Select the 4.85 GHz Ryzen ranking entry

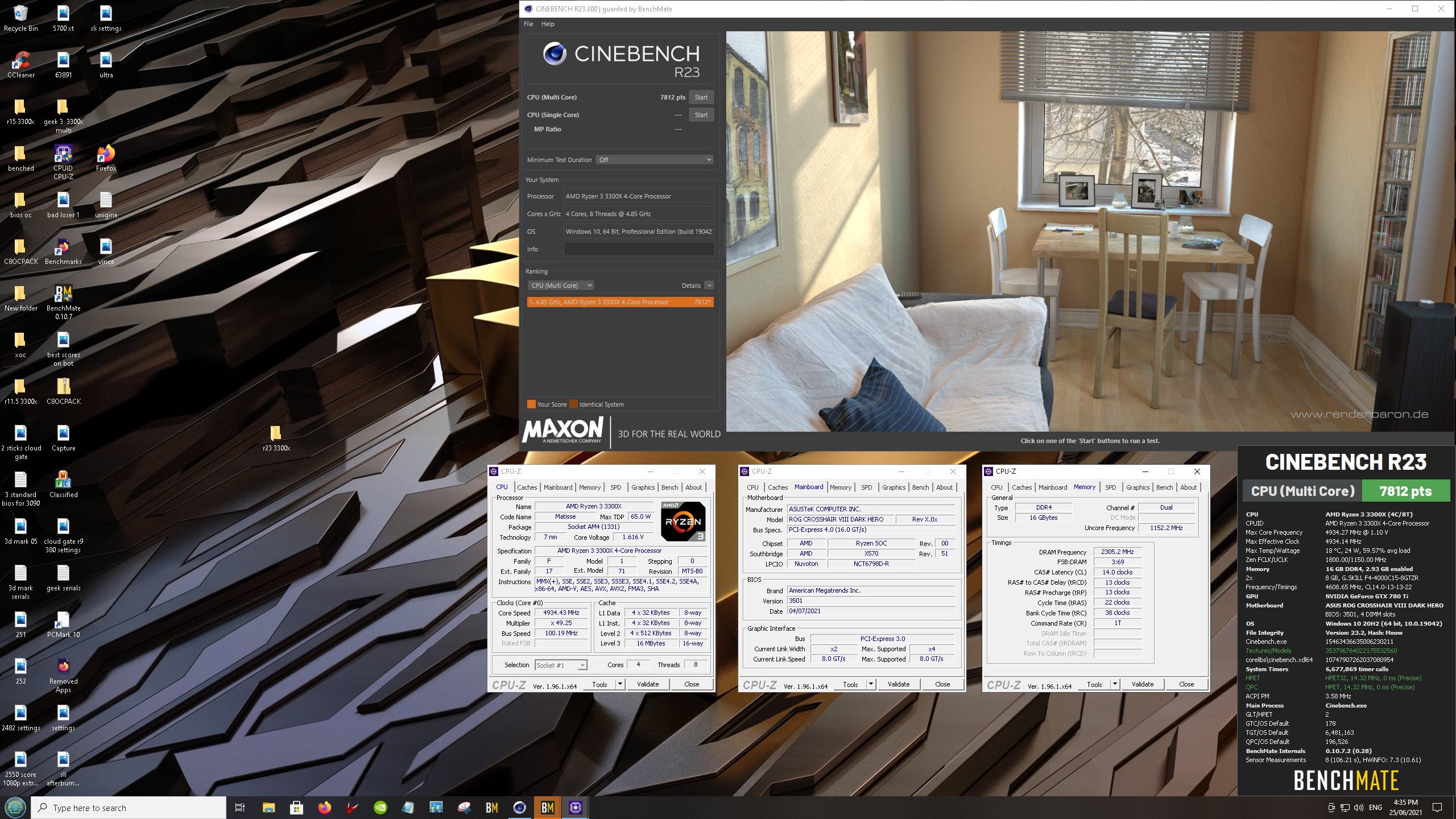click(x=620, y=302)
